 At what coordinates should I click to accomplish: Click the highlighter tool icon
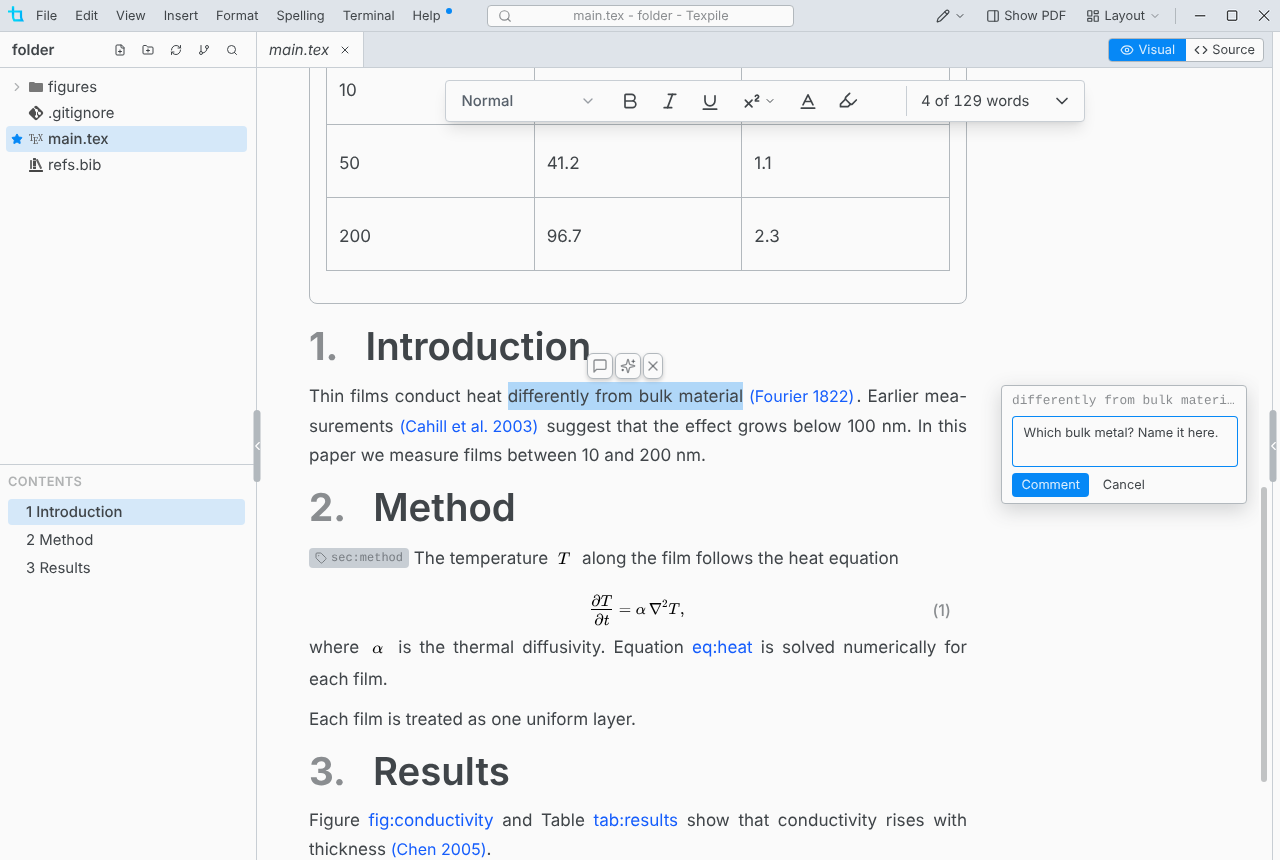point(848,101)
